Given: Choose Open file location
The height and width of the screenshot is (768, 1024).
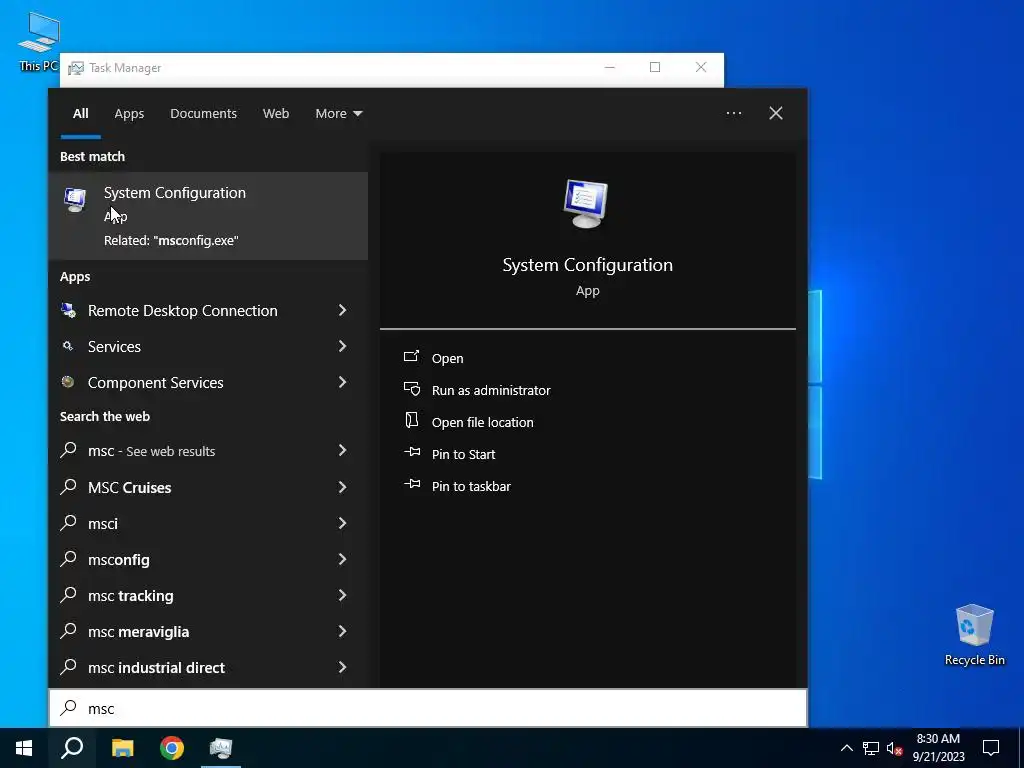Looking at the screenshot, I should 483,423.
